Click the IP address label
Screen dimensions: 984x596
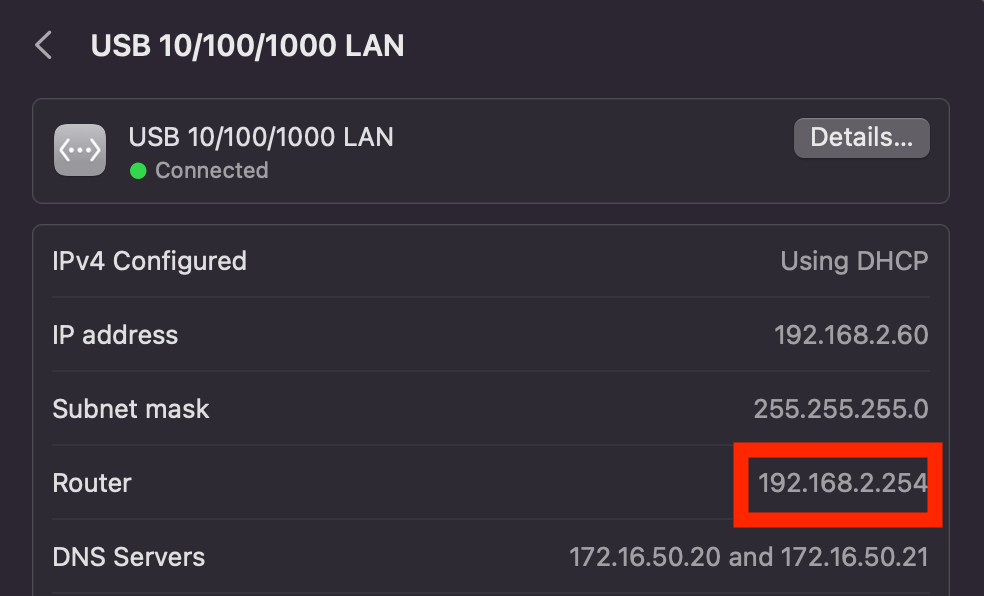(115, 335)
